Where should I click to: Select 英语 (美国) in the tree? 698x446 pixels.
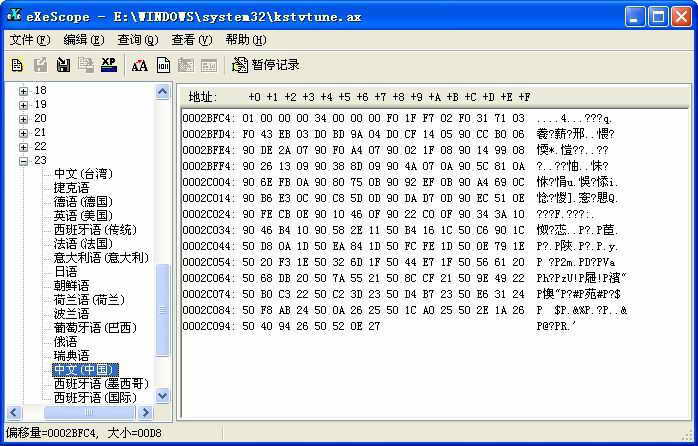(x=83, y=216)
